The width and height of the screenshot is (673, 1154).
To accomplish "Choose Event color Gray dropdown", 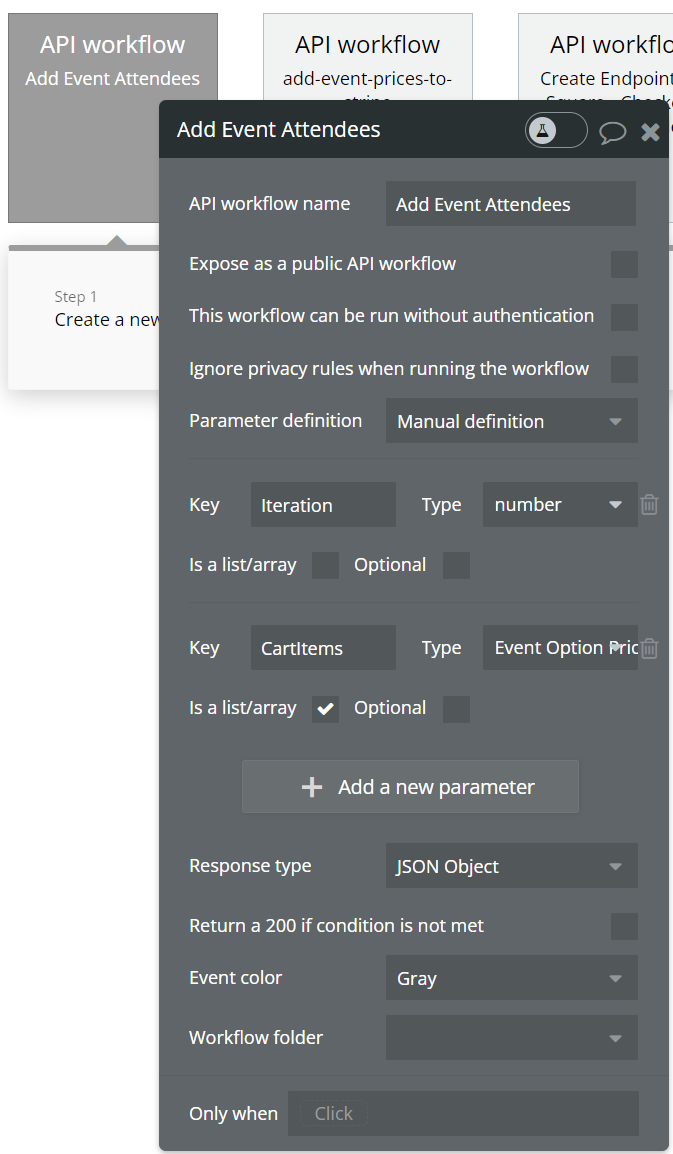I will pos(511,978).
